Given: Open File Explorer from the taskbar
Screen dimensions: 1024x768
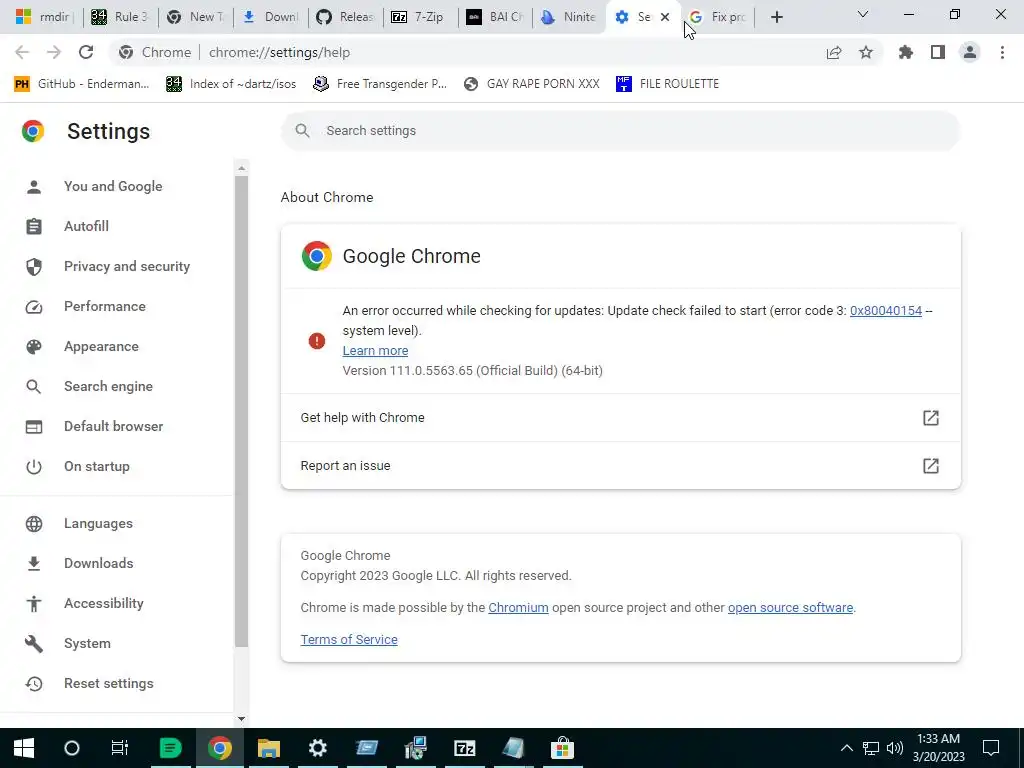Looking at the screenshot, I should pyautogui.click(x=268, y=748).
